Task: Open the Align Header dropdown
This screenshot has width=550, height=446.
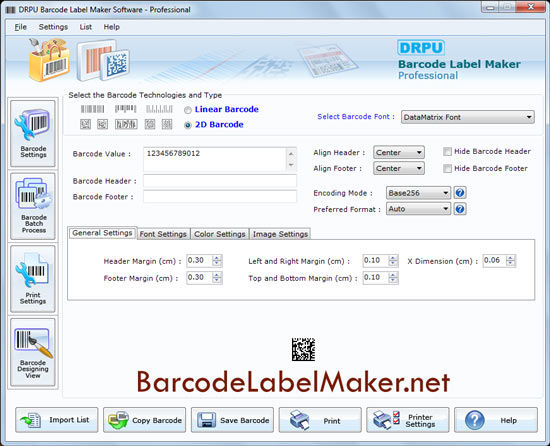Action: 399,153
